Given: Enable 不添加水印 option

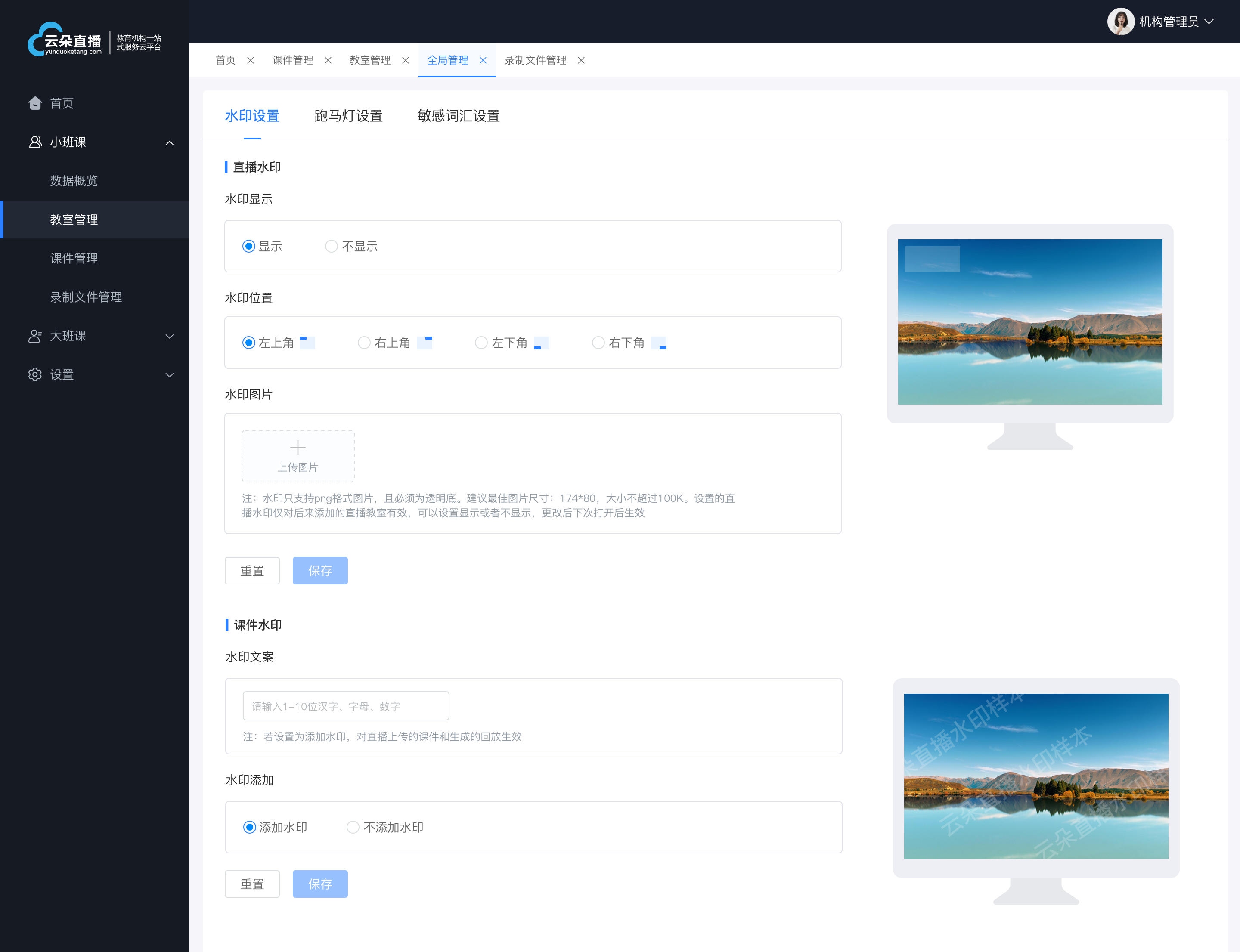Looking at the screenshot, I should tap(354, 827).
